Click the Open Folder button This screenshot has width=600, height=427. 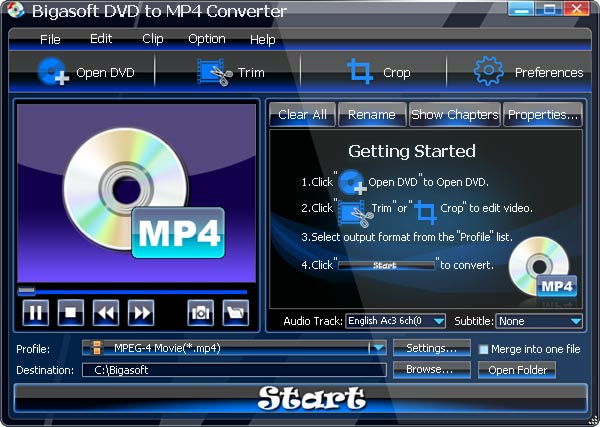tap(517, 370)
